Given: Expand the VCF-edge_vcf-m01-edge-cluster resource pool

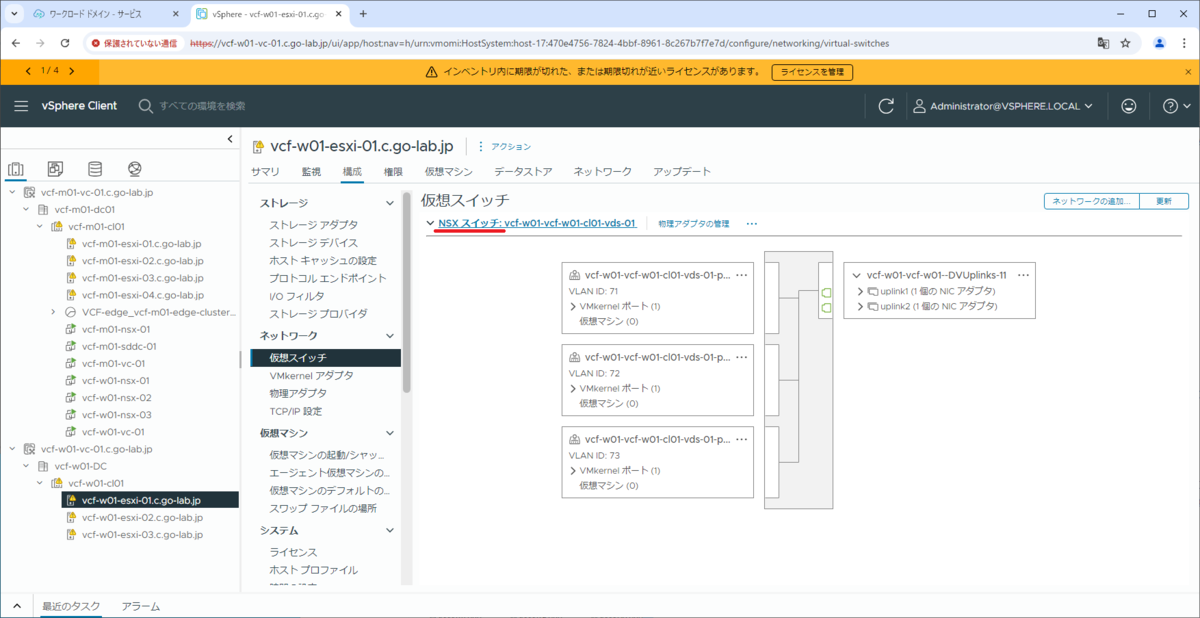Looking at the screenshot, I should pyautogui.click(x=54, y=312).
